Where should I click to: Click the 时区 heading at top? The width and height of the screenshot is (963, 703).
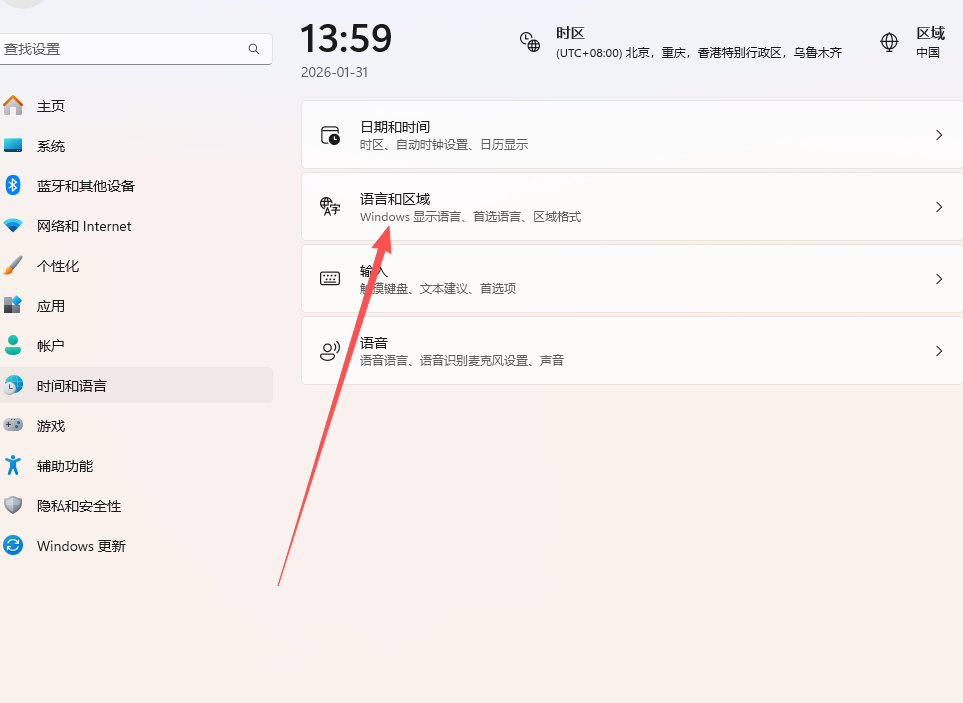click(x=570, y=33)
